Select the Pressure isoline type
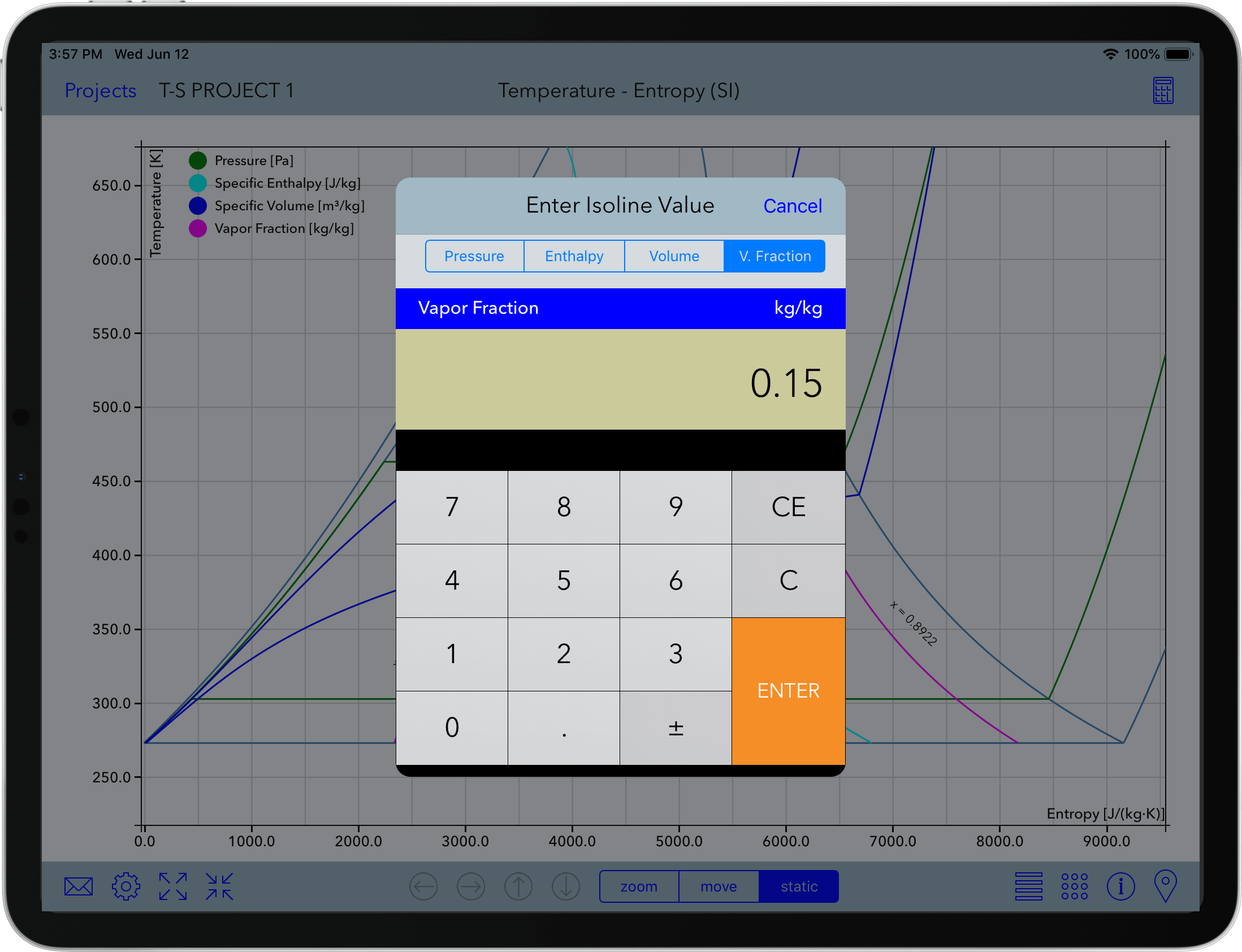This screenshot has width=1242, height=952. (x=474, y=256)
